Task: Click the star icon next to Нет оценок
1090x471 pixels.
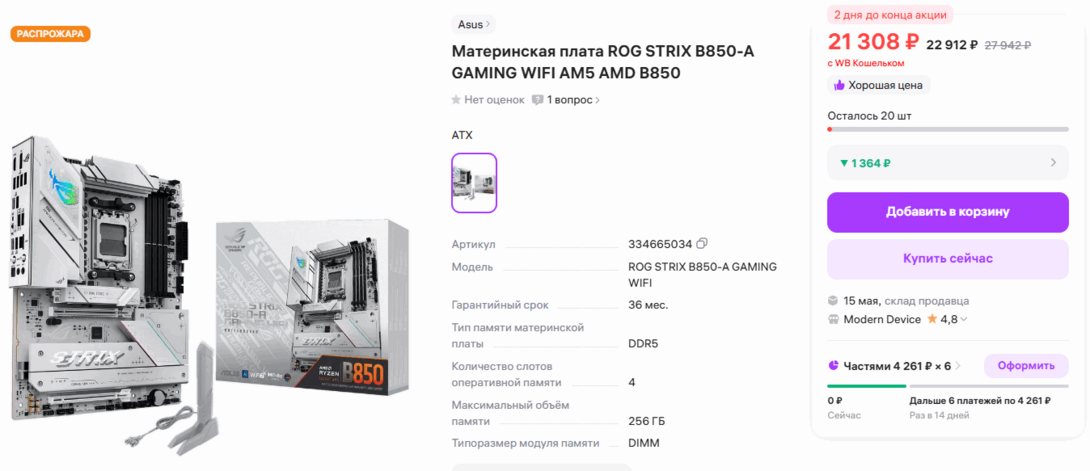Action: coord(456,100)
